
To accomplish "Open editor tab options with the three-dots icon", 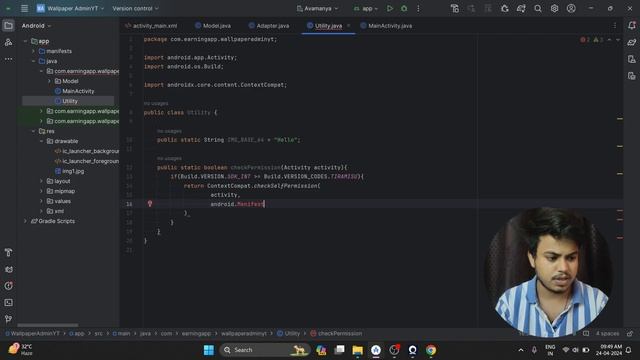I will tap(615, 26).
